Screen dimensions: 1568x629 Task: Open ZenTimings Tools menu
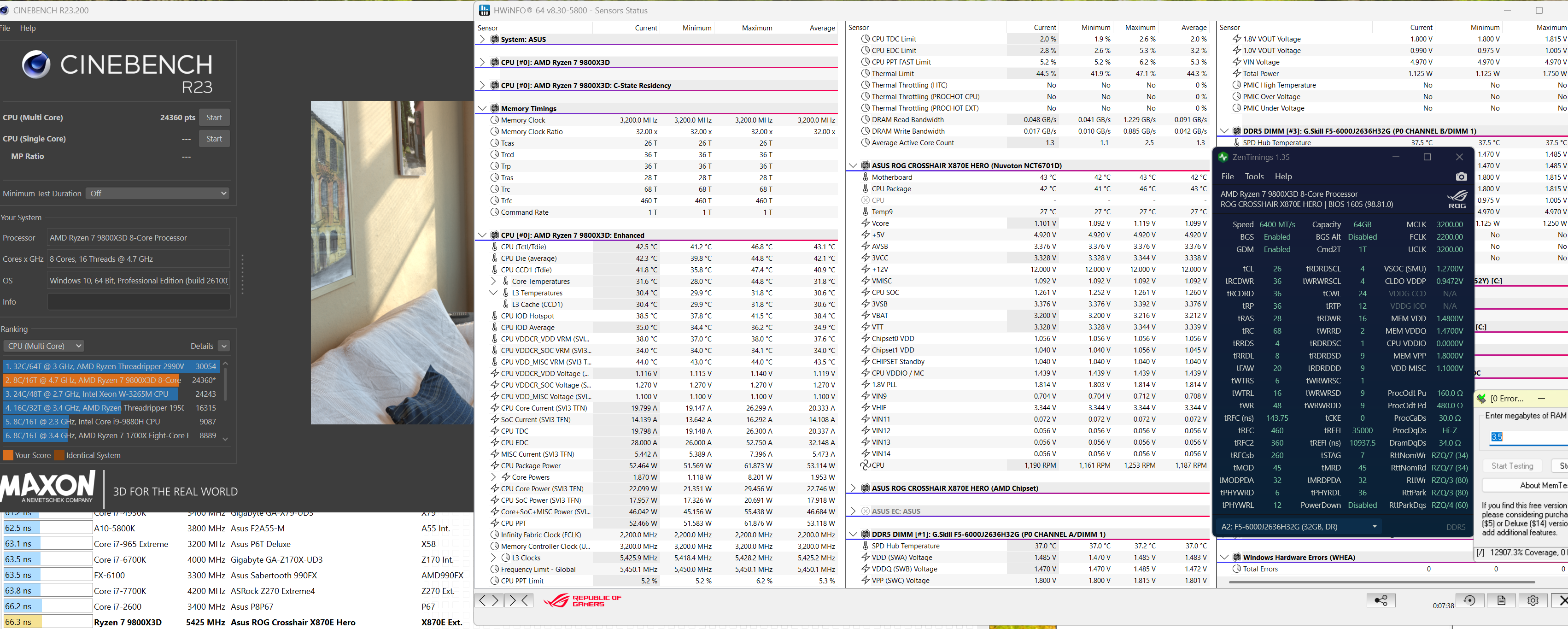tap(1254, 176)
